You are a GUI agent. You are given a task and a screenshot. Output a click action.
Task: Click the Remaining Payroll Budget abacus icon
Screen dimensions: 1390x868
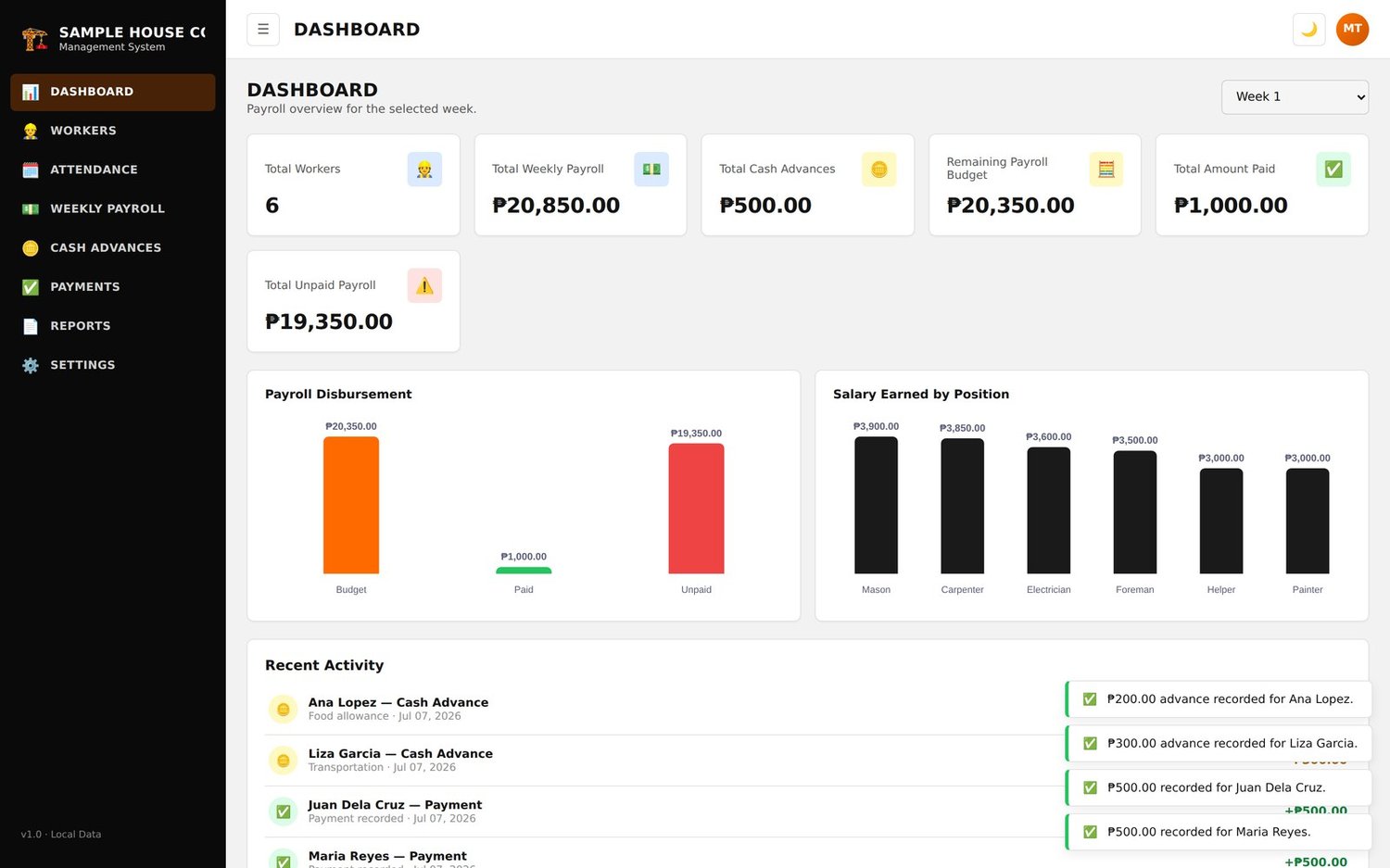1106,170
